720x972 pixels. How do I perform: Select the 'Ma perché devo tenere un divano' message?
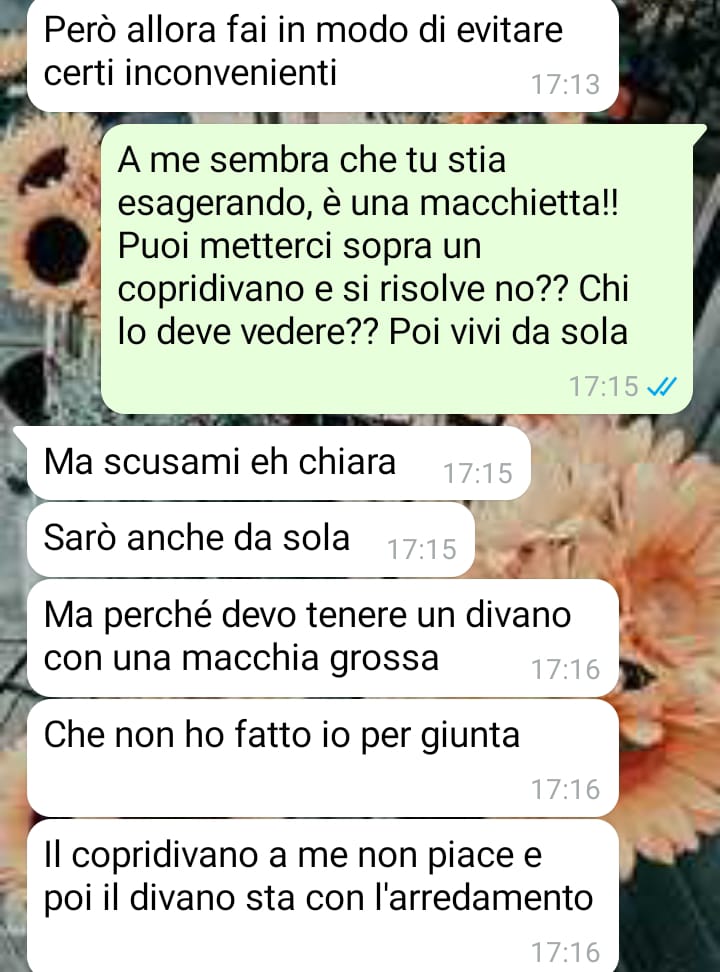[x=323, y=638]
